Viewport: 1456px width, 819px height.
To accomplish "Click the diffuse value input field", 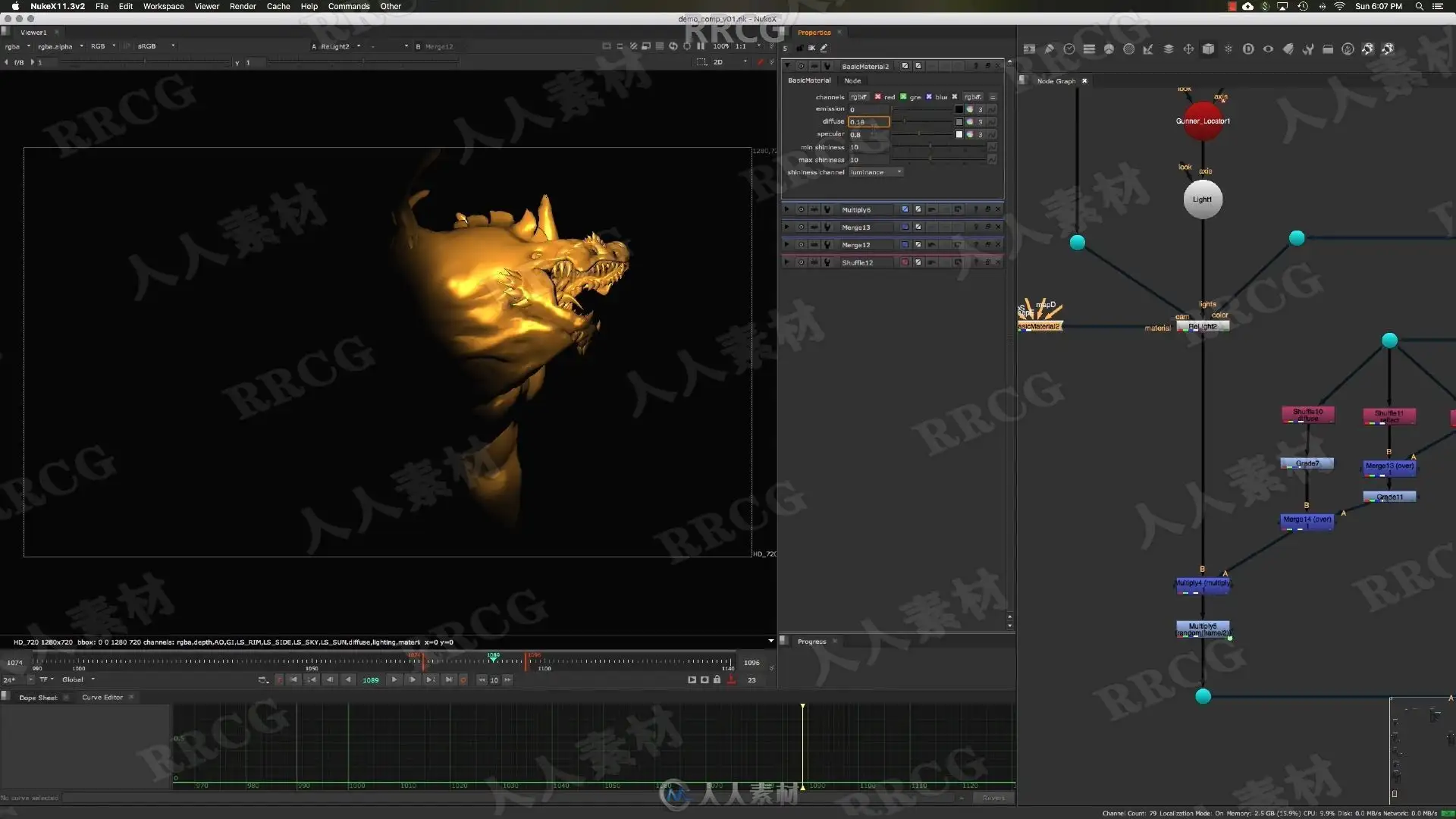I will (x=868, y=121).
